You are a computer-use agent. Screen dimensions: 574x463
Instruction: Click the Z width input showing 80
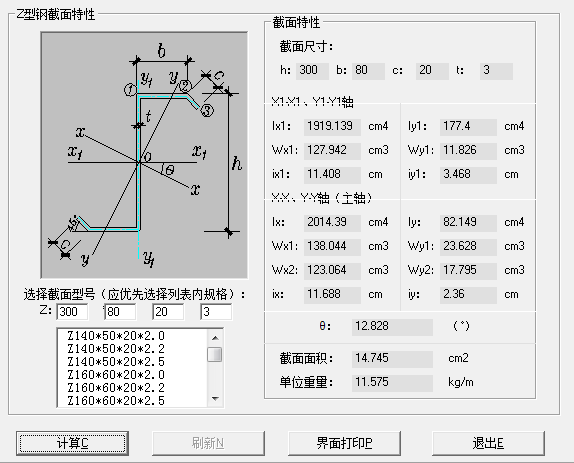click(x=120, y=312)
